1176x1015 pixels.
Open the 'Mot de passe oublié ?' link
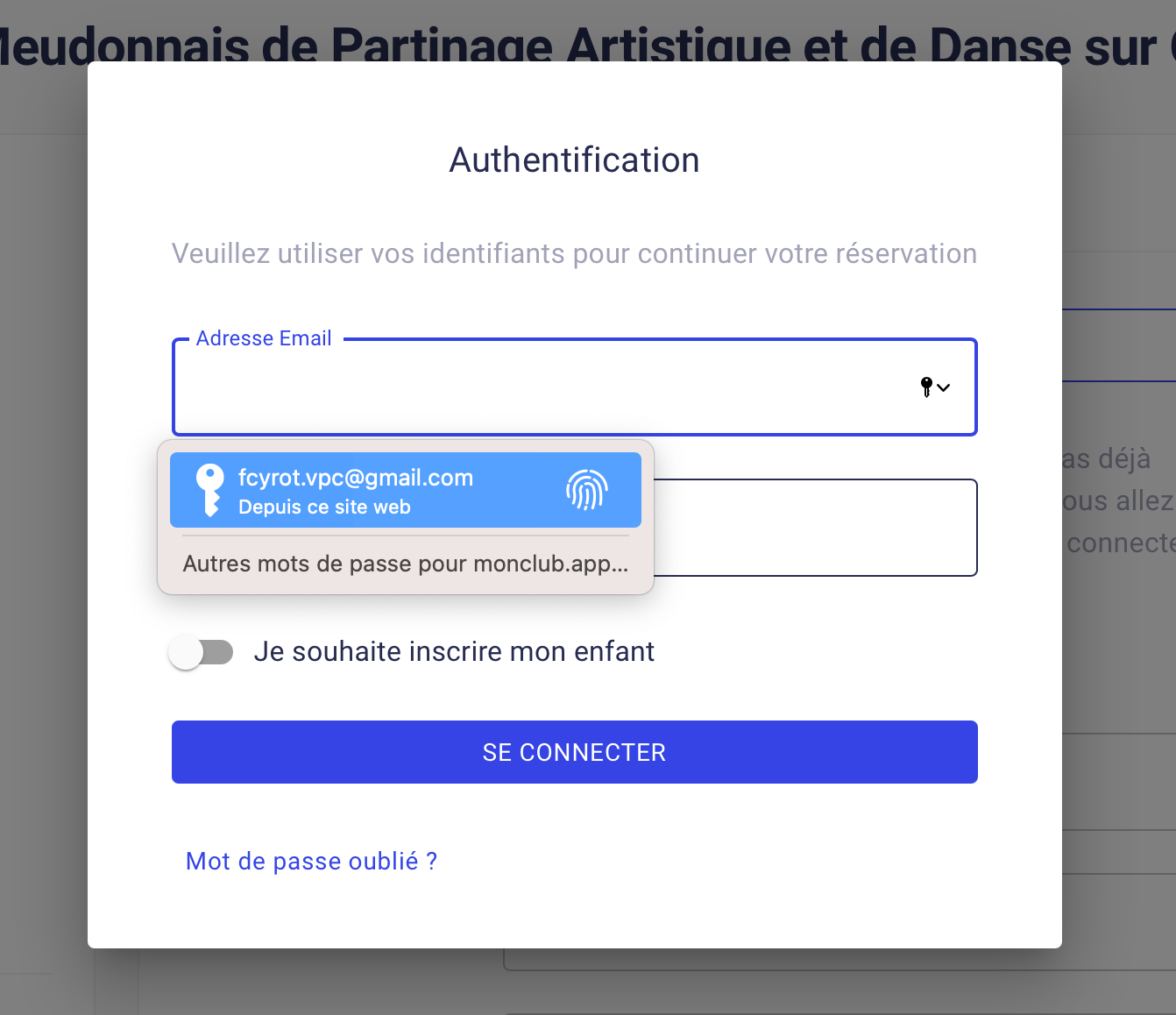point(311,862)
